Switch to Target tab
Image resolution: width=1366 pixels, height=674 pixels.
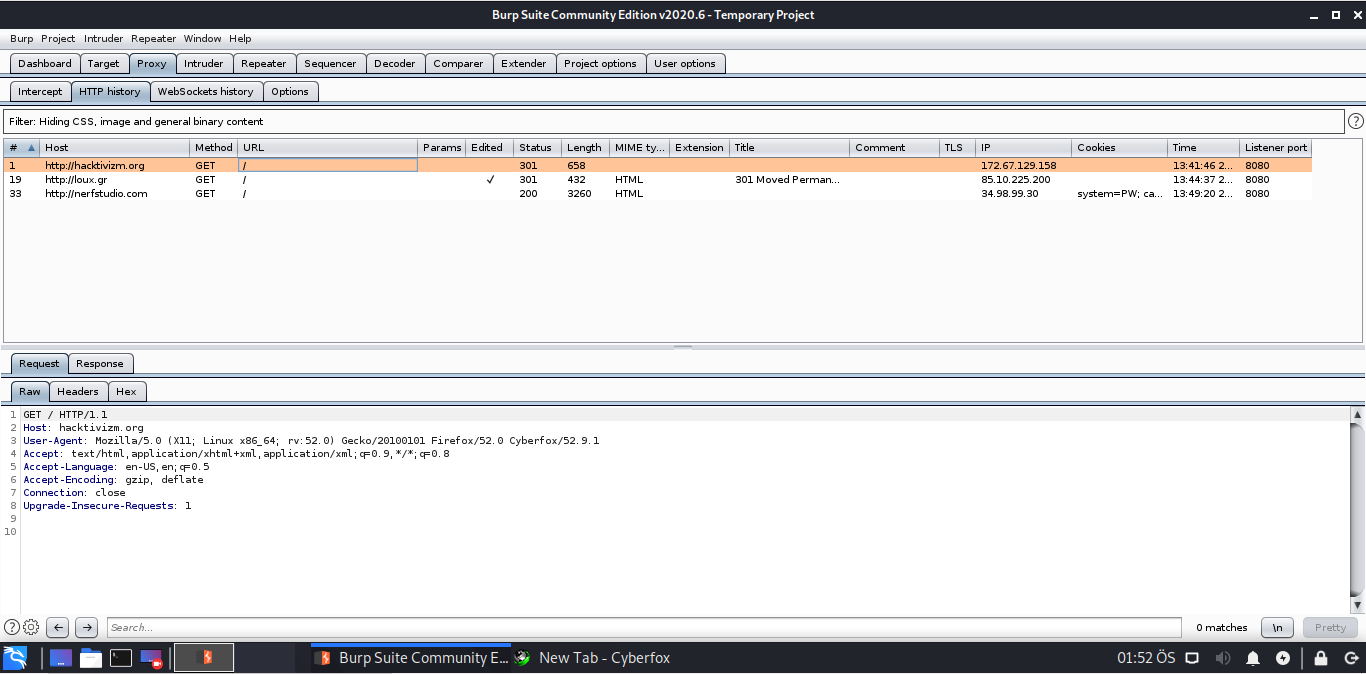[x=103, y=63]
